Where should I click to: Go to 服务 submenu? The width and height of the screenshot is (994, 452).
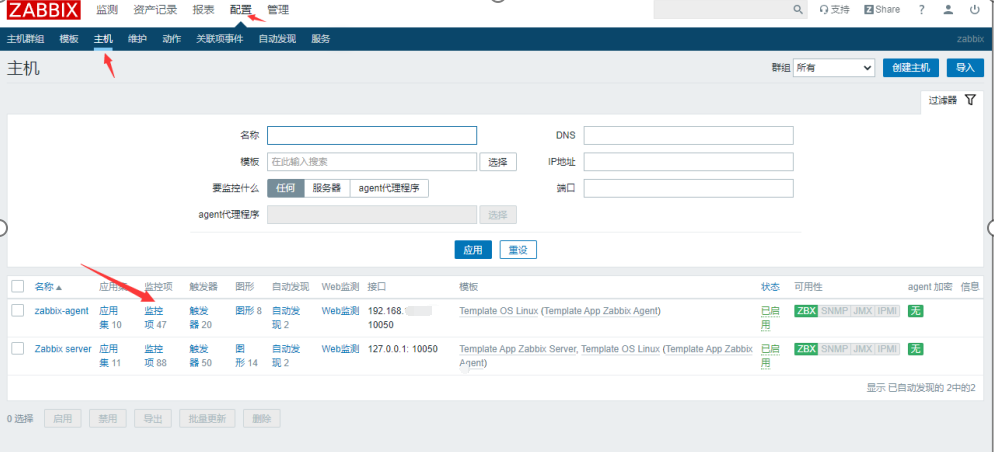tap(321, 39)
